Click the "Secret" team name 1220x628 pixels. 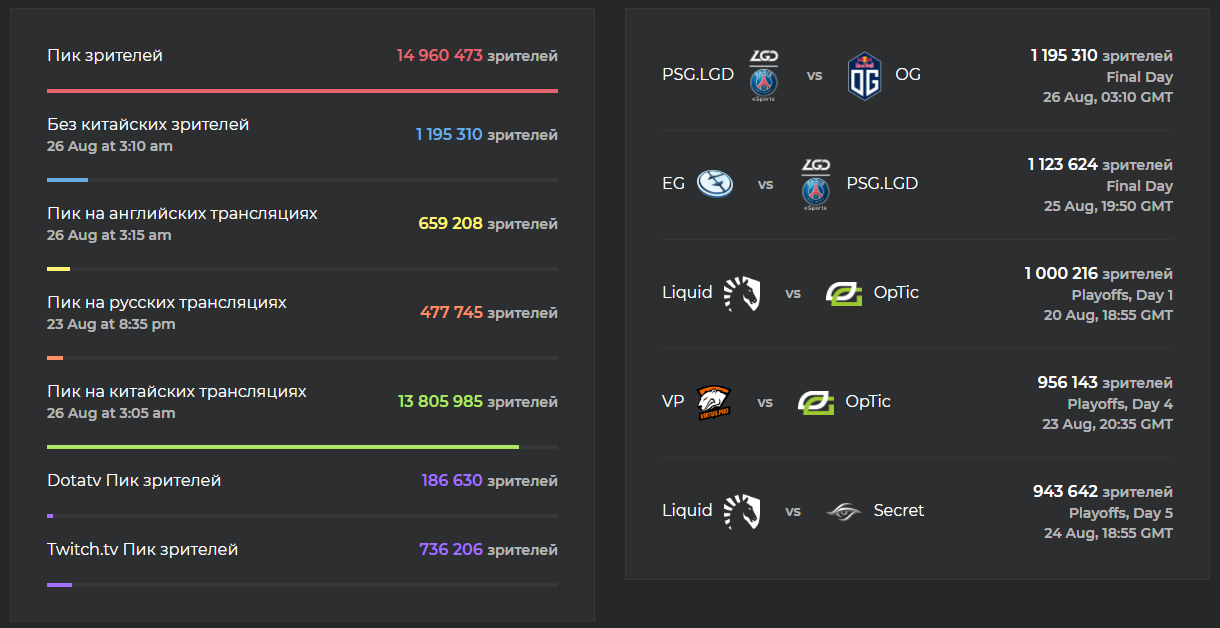click(899, 511)
